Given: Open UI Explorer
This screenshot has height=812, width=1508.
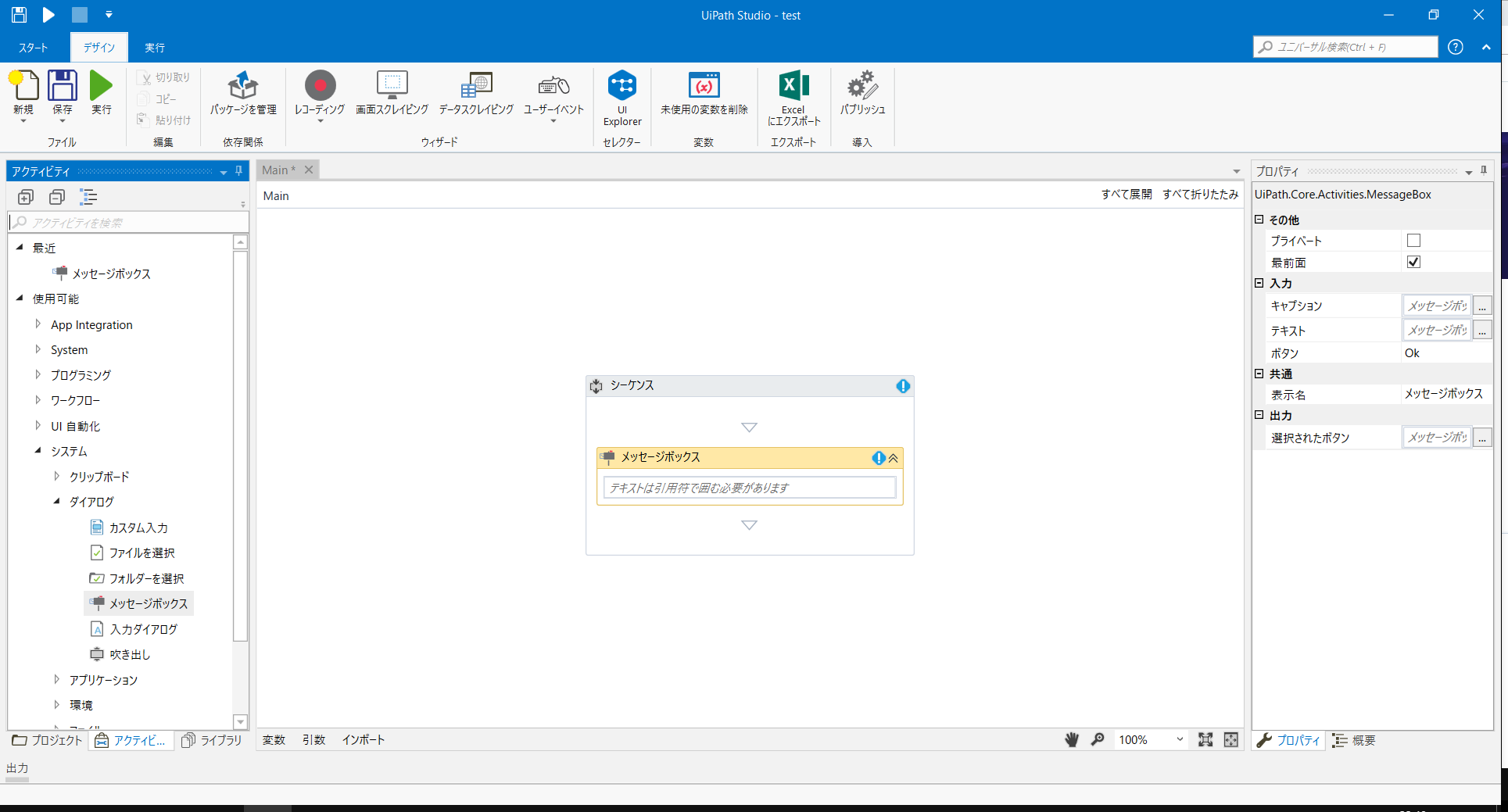Looking at the screenshot, I should click(x=622, y=98).
